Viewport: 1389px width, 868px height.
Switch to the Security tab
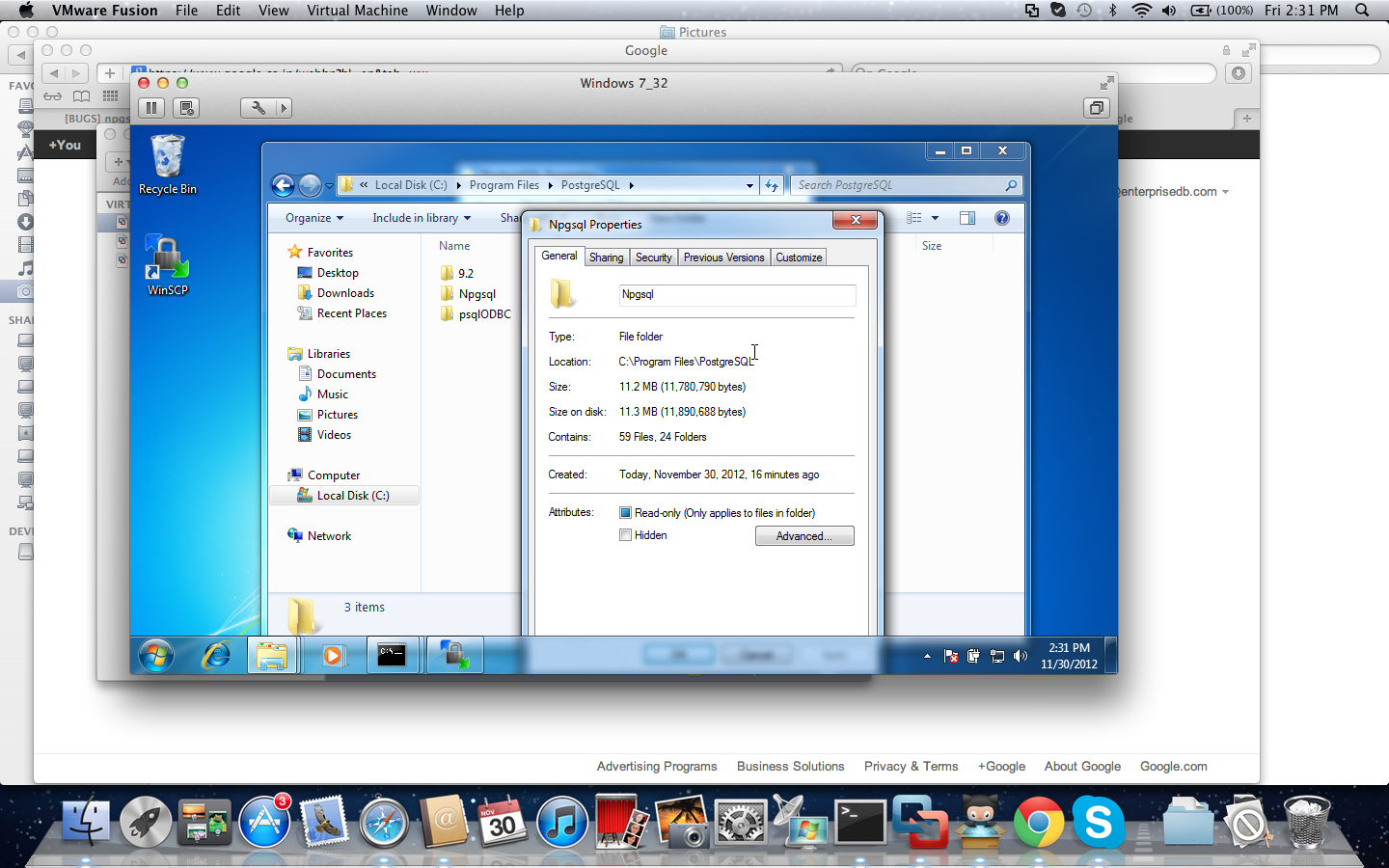tap(653, 258)
